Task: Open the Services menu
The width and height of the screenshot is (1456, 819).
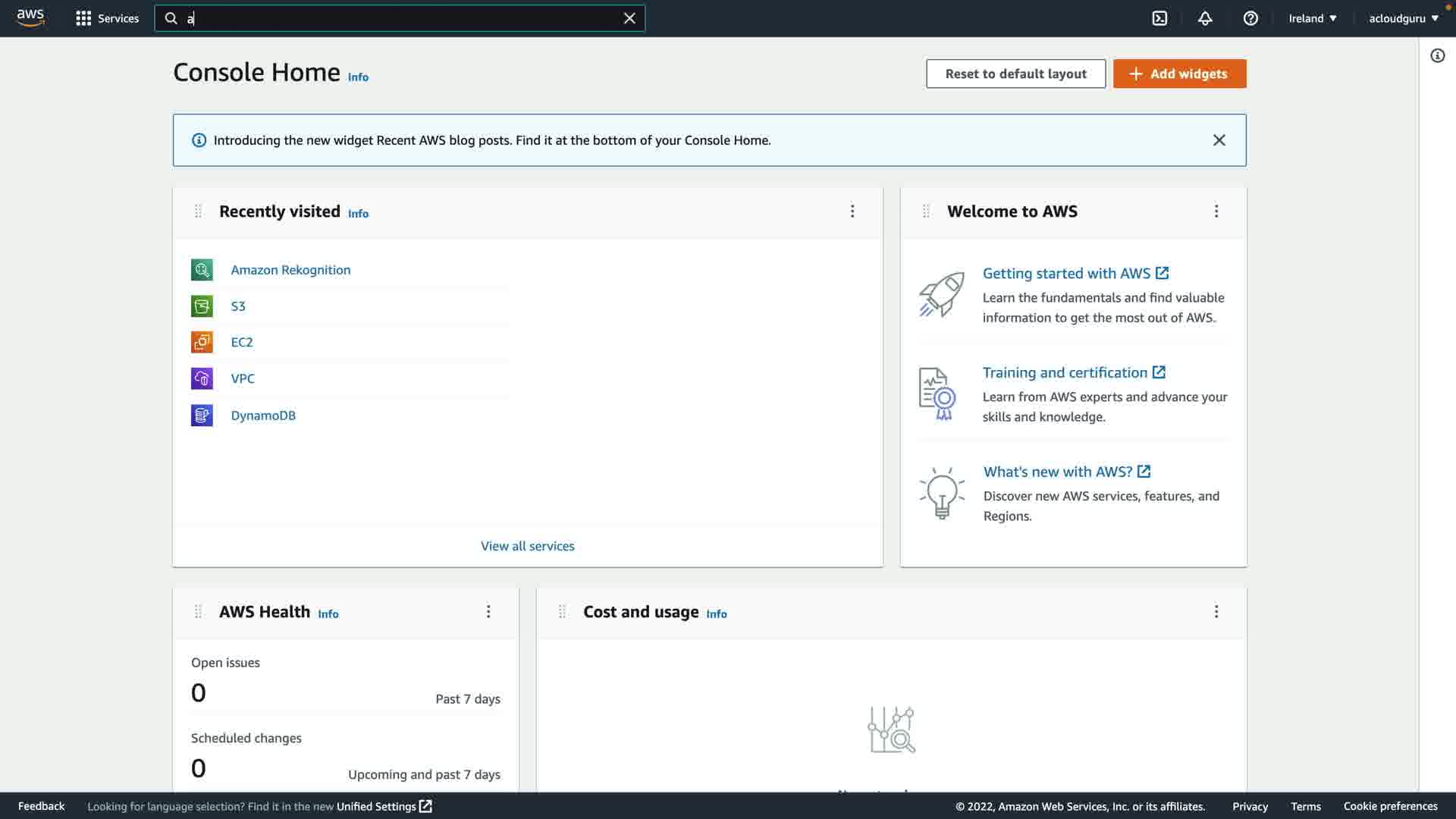Action: [108, 18]
